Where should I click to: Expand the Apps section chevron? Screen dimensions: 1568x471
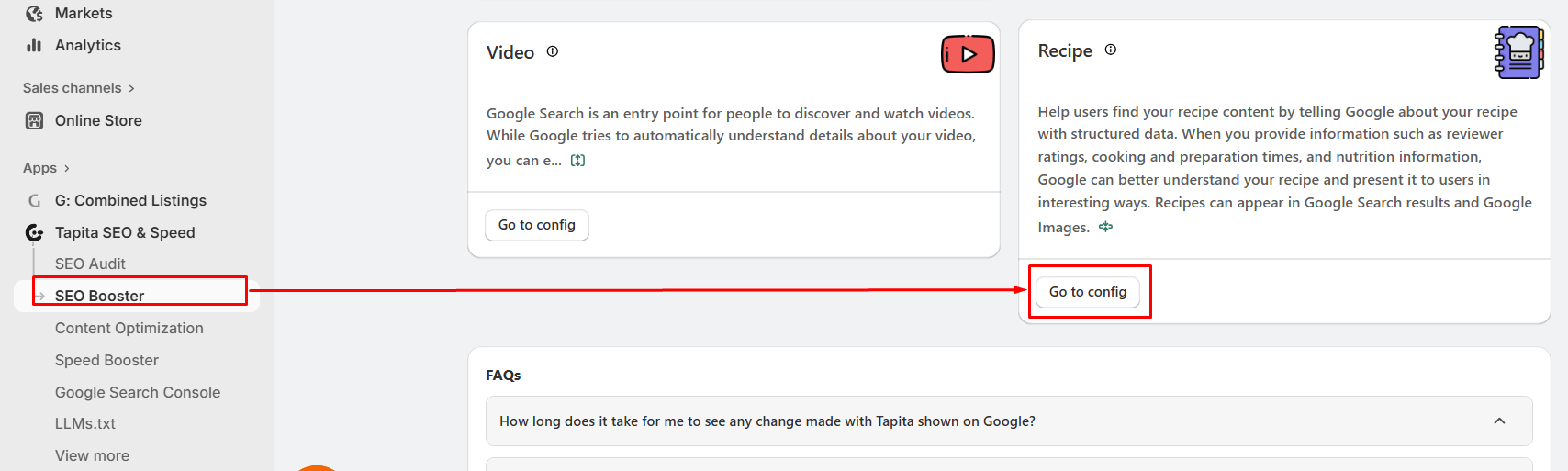pos(66,168)
